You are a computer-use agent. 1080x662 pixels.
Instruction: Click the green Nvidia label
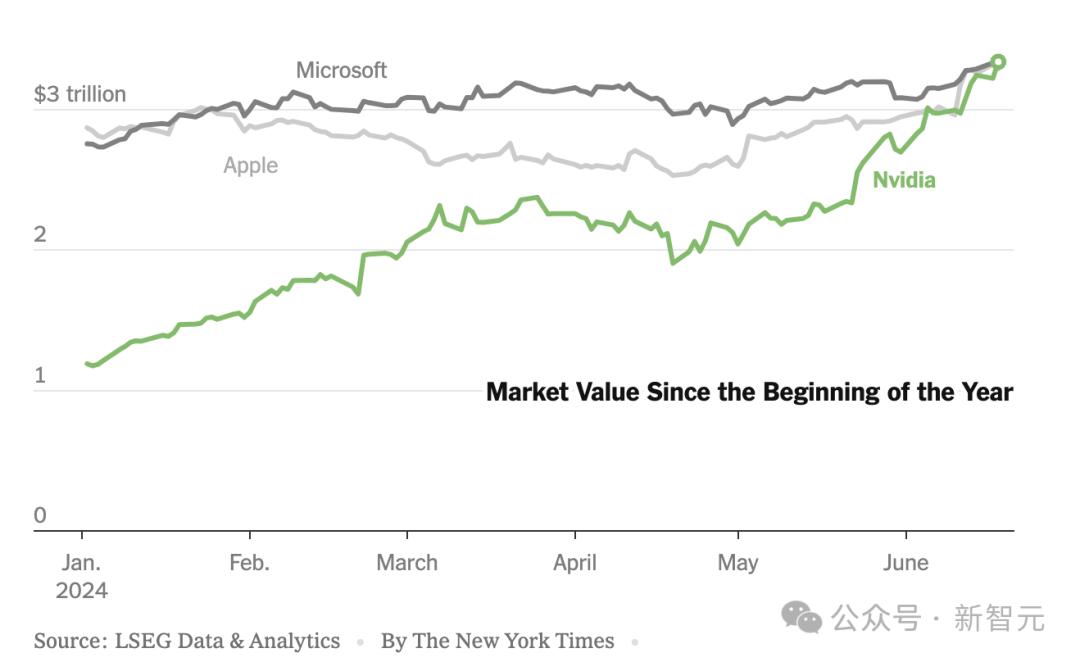904,180
